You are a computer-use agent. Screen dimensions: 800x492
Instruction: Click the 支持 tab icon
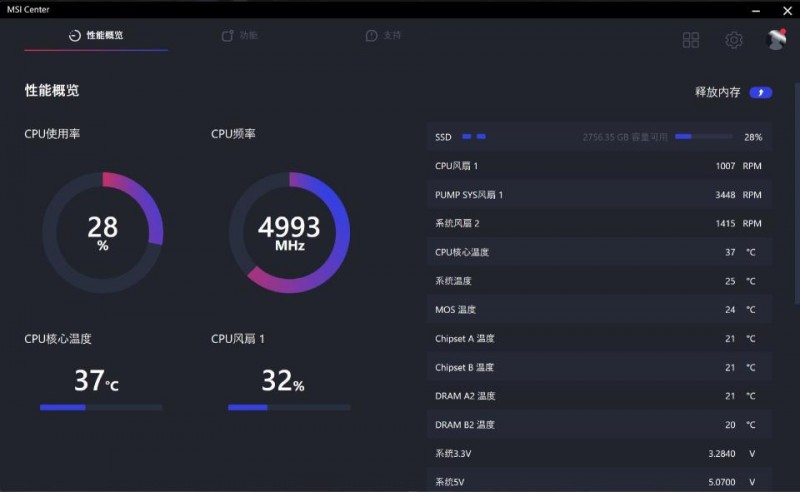click(x=371, y=35)
